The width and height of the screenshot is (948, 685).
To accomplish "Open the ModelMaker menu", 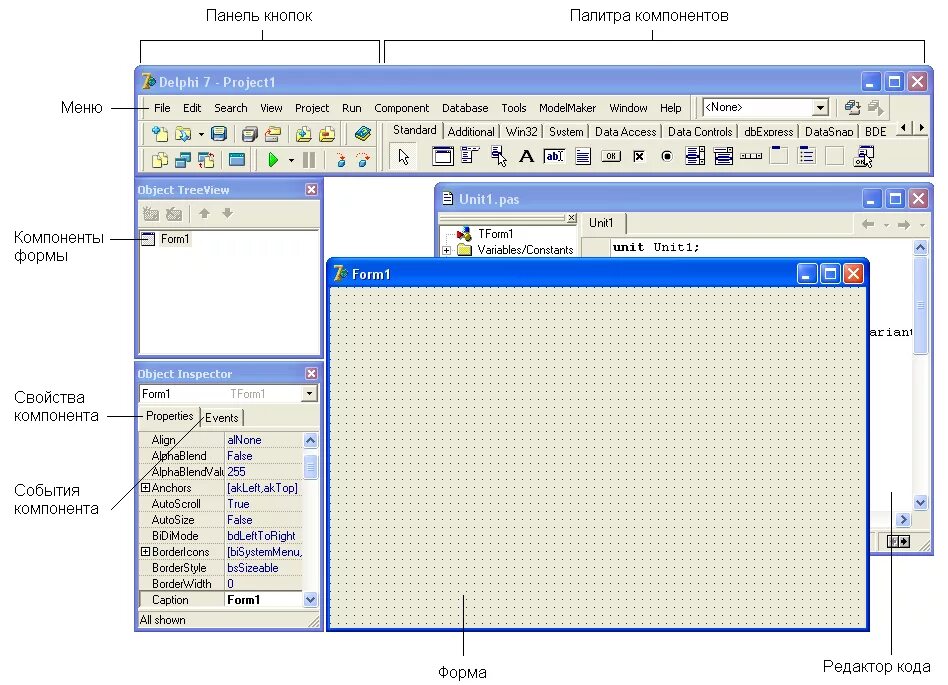I will (x=567, y=108).
